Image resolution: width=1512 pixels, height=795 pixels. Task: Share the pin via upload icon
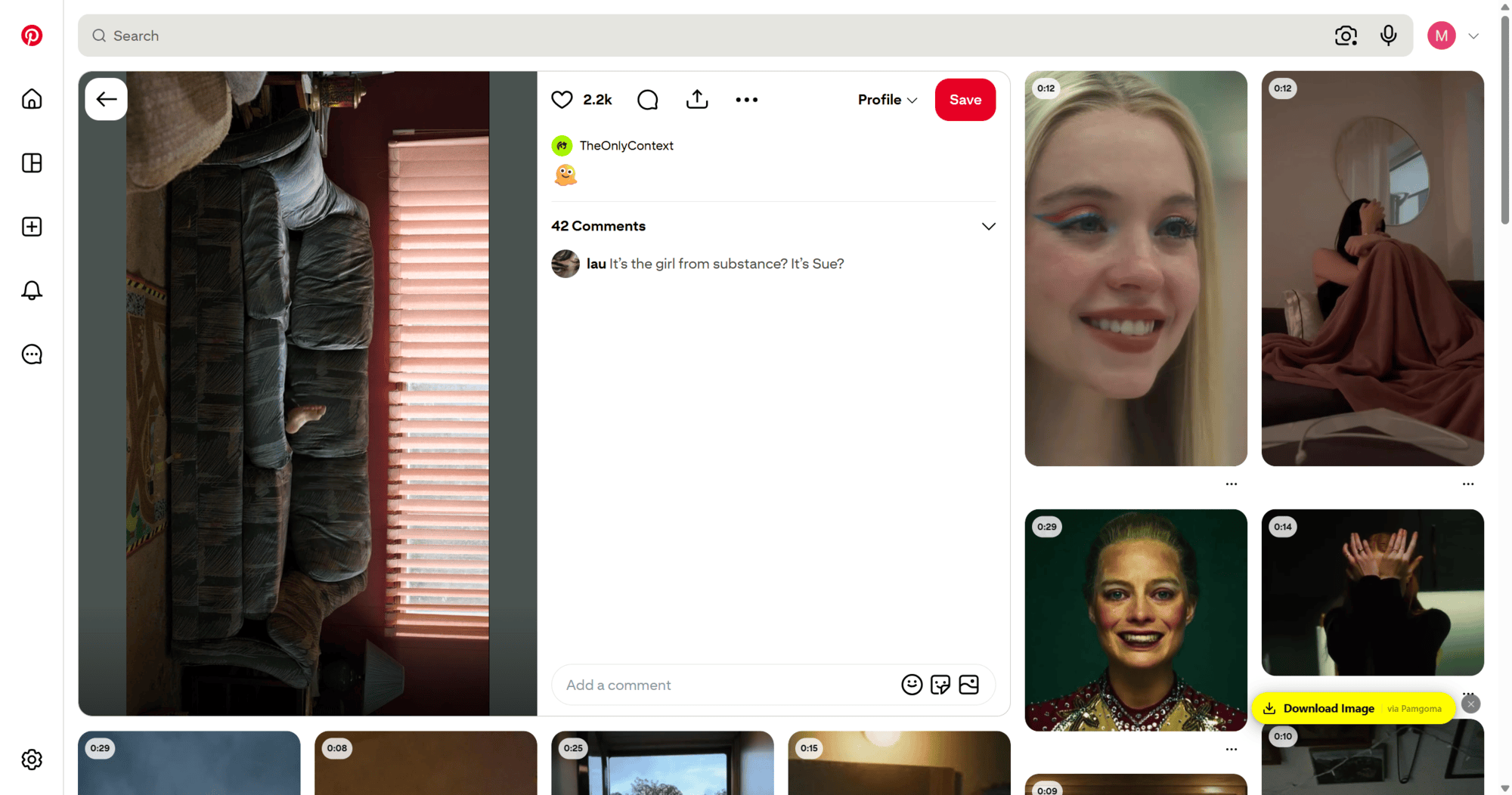[x=697, y=100]
